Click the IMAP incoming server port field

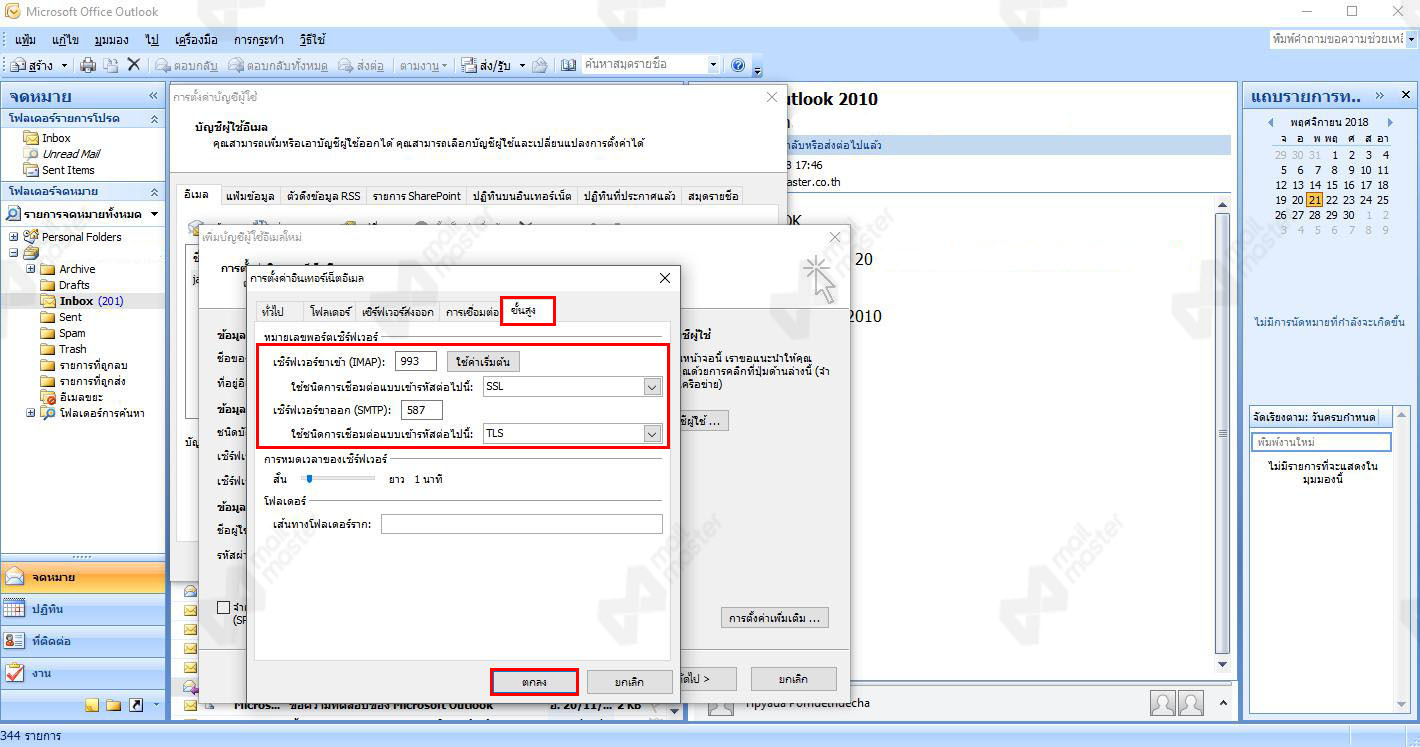click(415, 362)
